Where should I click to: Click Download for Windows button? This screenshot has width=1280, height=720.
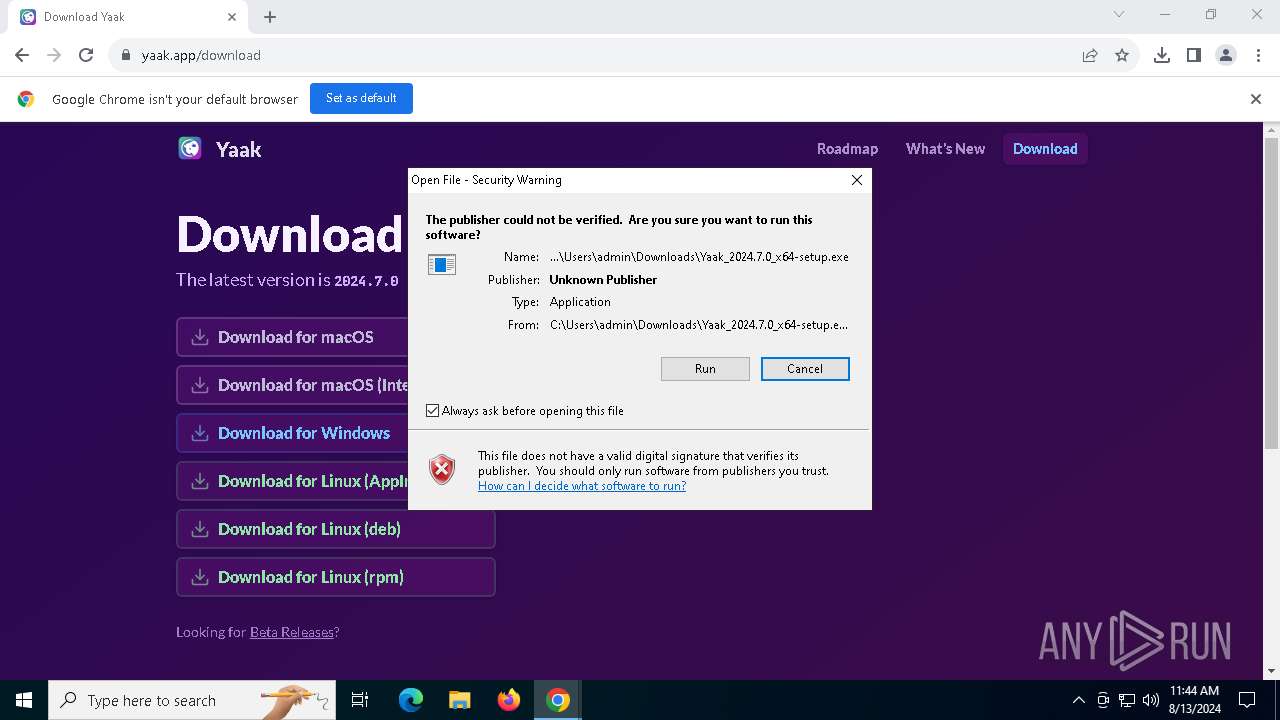point(292,433)
